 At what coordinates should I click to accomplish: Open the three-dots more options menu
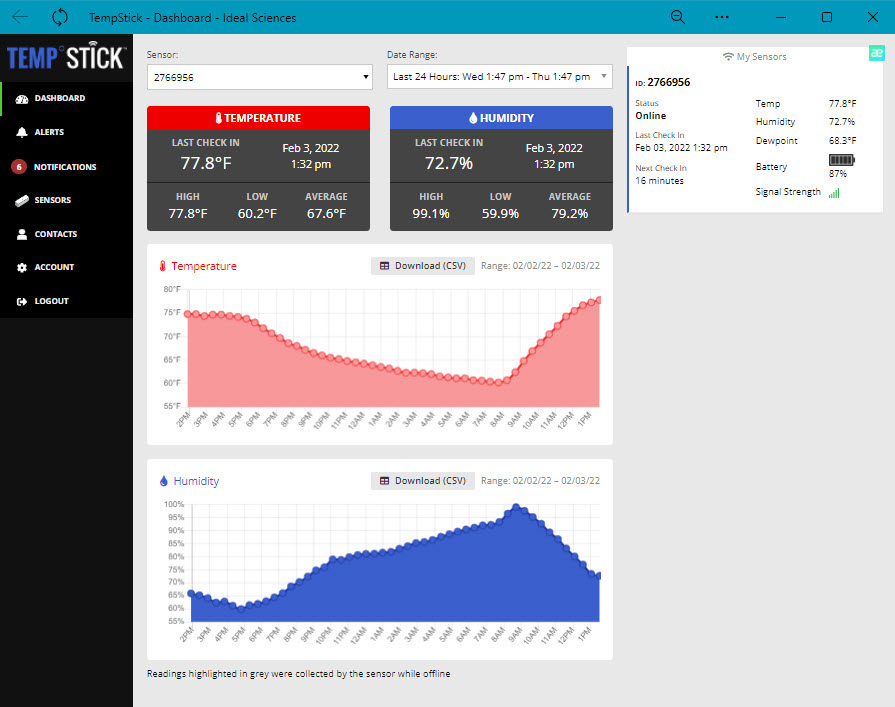point(722,17)
